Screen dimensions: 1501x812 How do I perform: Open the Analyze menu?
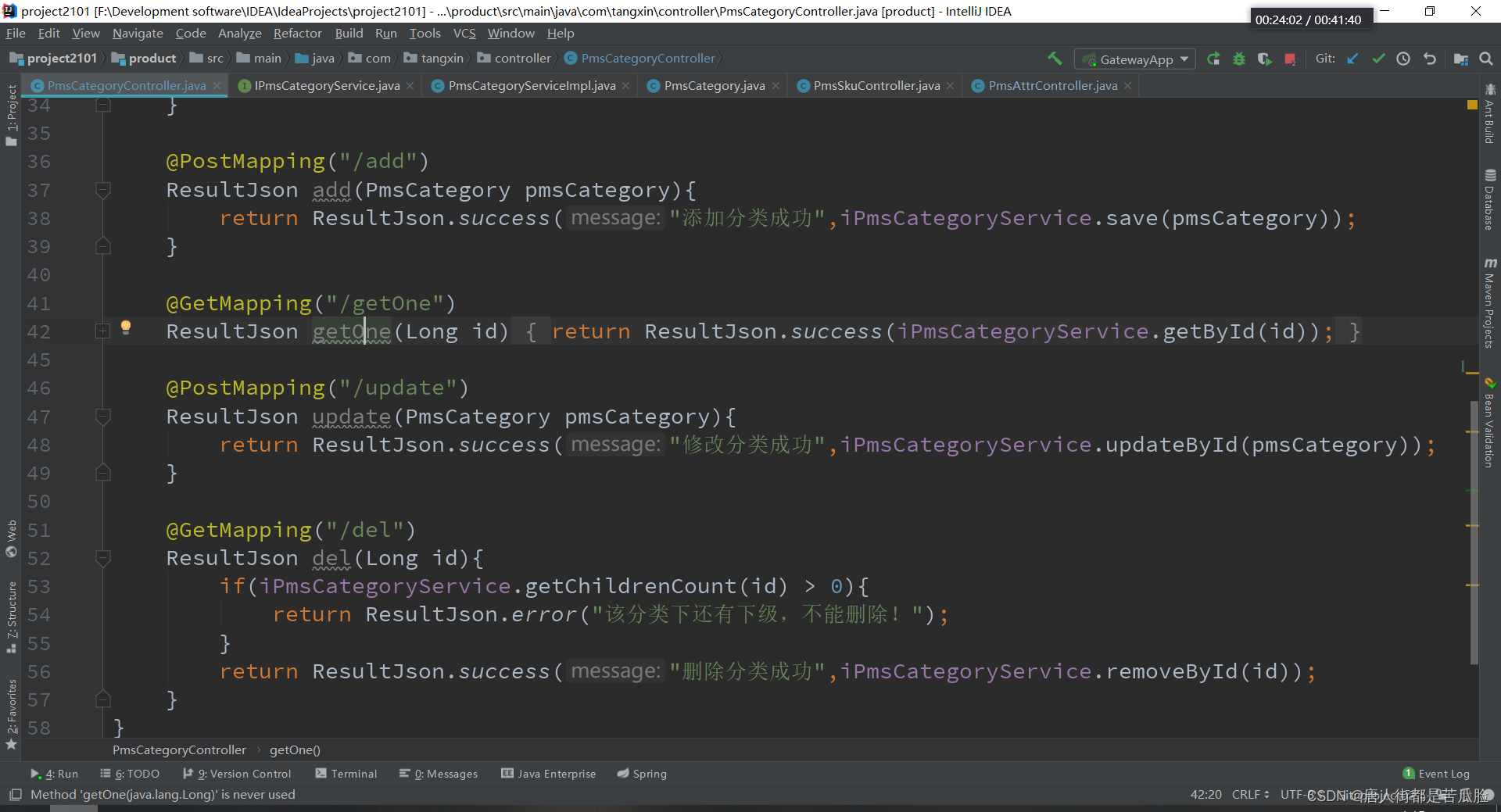coord(239,33)
